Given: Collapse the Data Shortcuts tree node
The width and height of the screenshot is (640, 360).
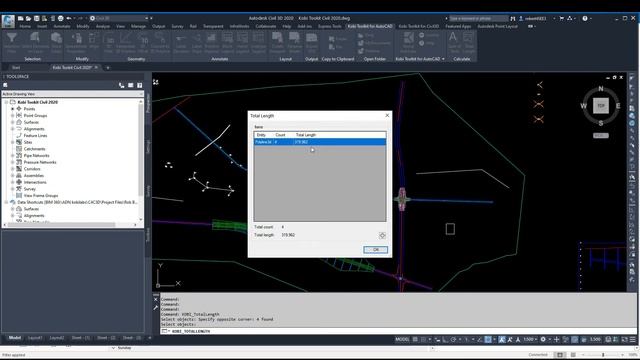Looking at the screenshot, I should point(6,202).
